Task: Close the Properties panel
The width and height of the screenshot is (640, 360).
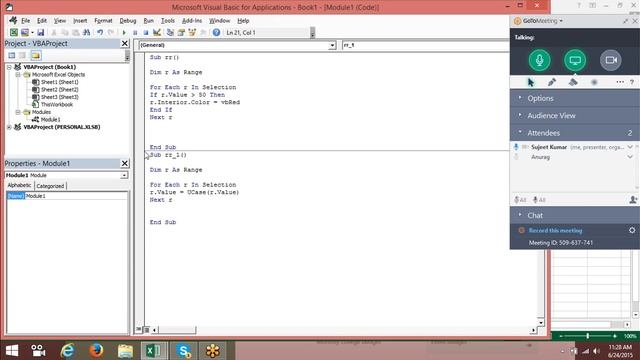Action: pyautogui.click(x=125, y=164)
